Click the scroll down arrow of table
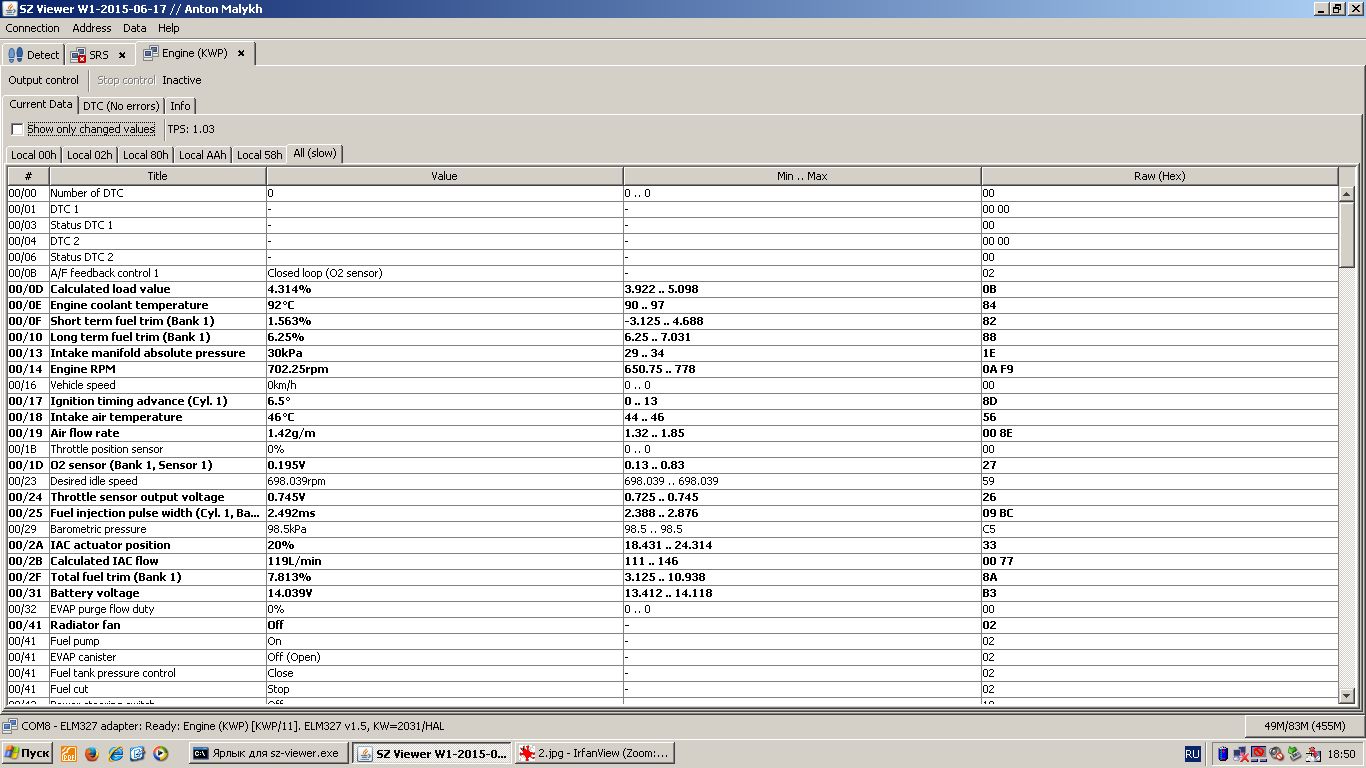 1346,695
